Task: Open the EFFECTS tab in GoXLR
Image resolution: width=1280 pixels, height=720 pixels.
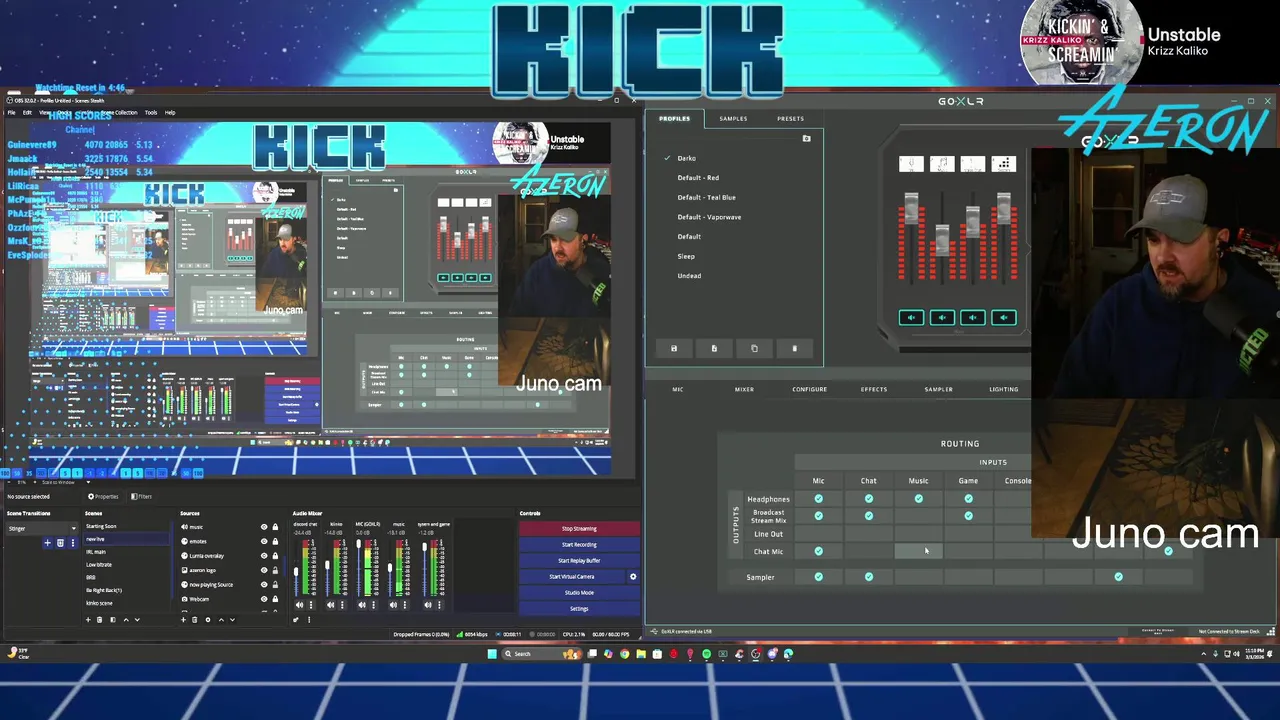Action: (874, 389)
